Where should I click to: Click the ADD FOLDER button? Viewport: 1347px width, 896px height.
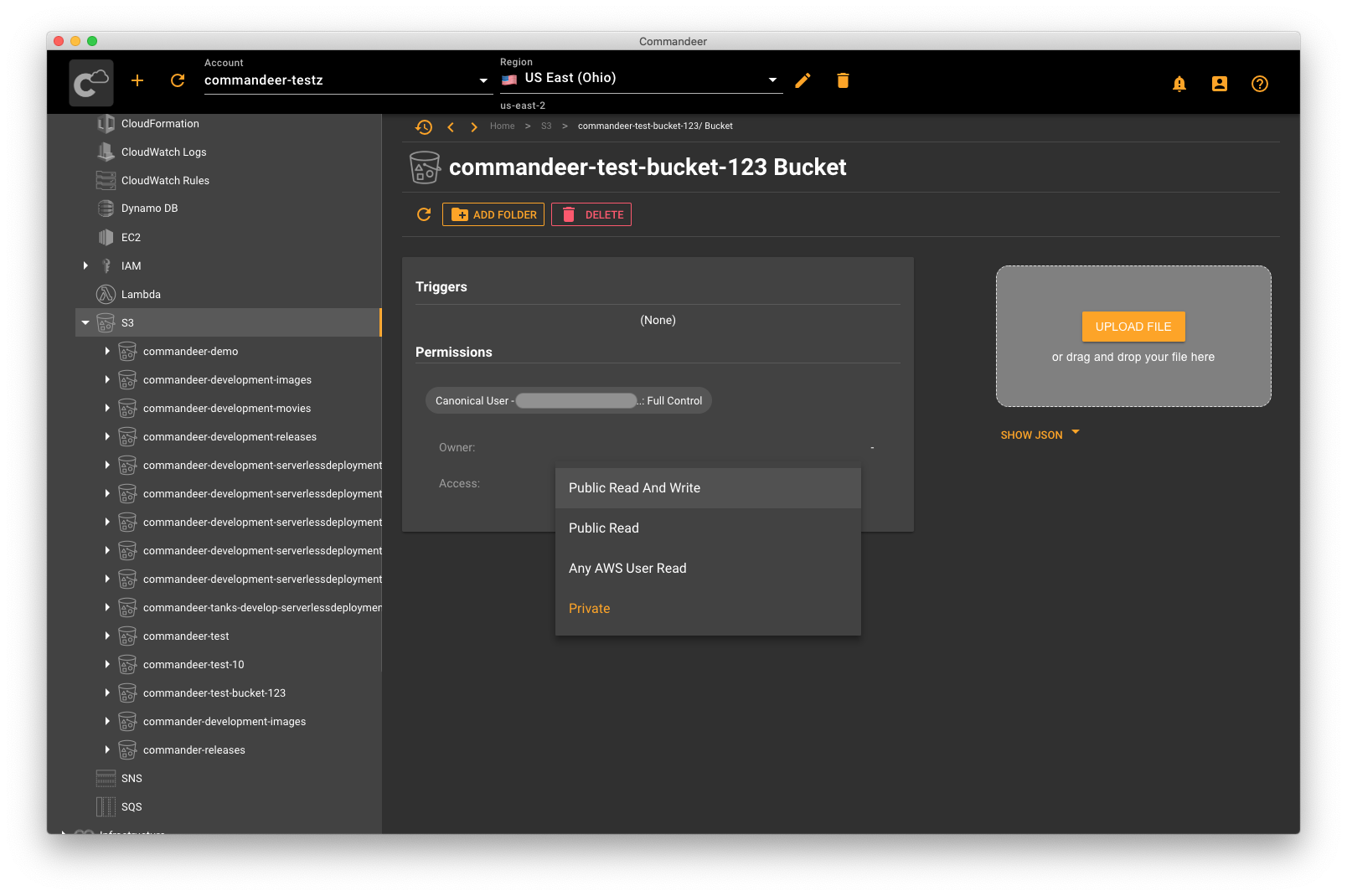[493, 214]
